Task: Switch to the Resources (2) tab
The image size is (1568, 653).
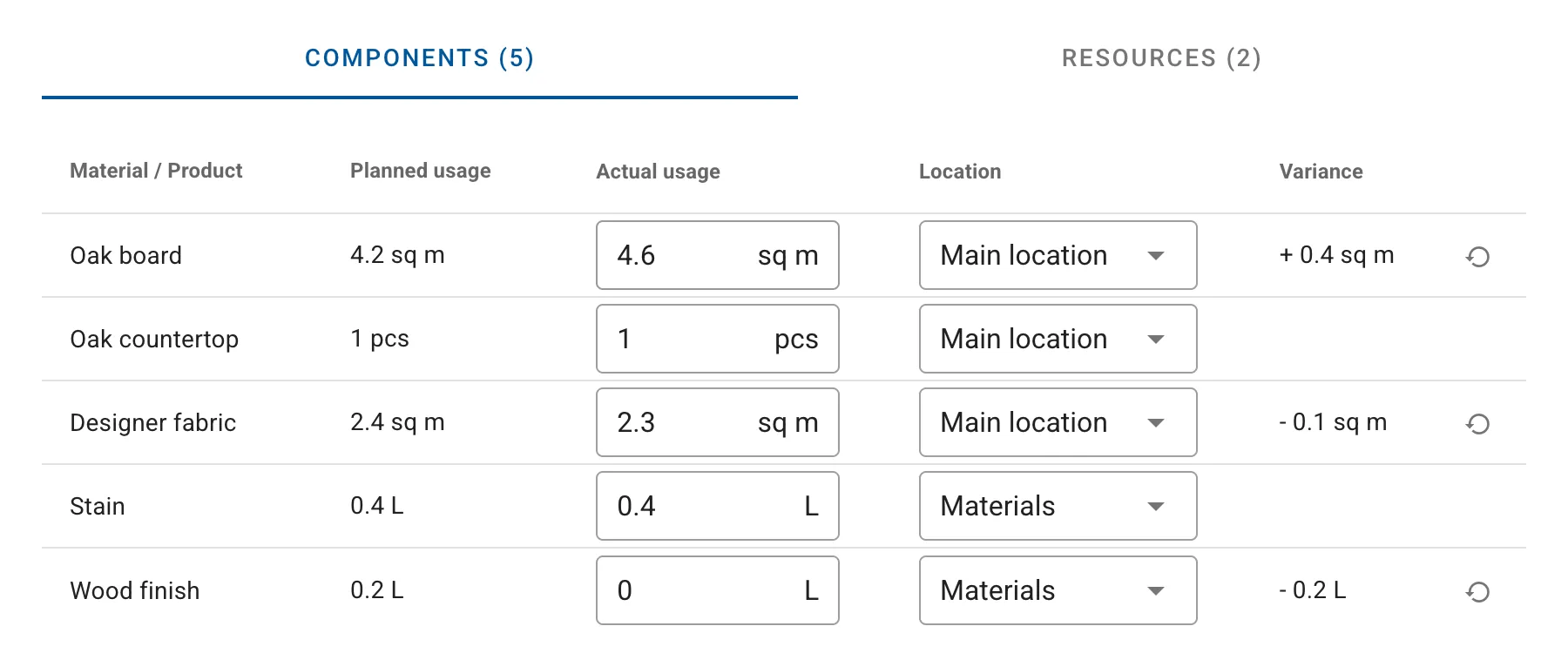Action: 1161,58
